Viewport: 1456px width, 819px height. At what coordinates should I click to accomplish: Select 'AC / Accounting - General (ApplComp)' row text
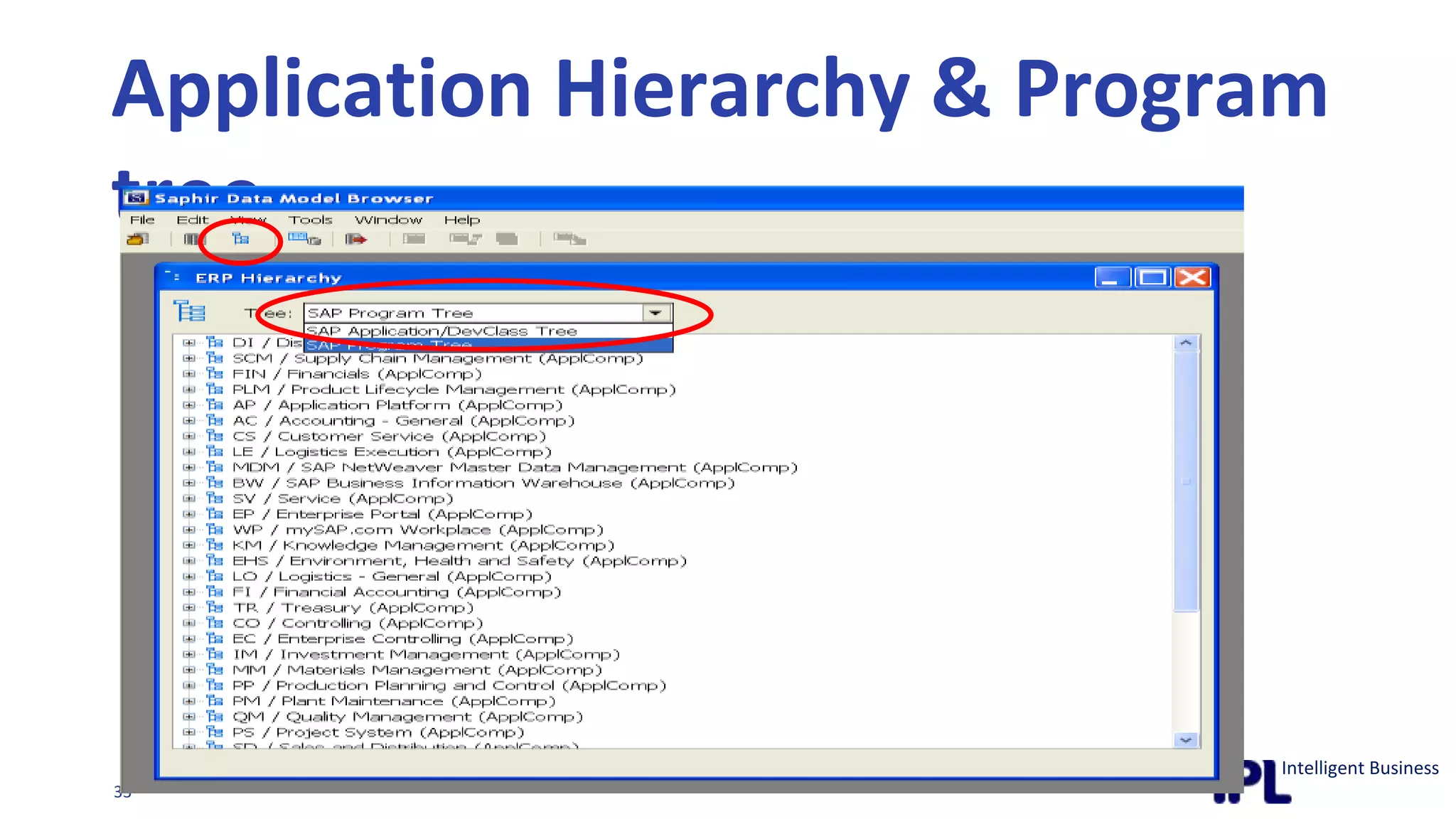(x=404, y=421)
